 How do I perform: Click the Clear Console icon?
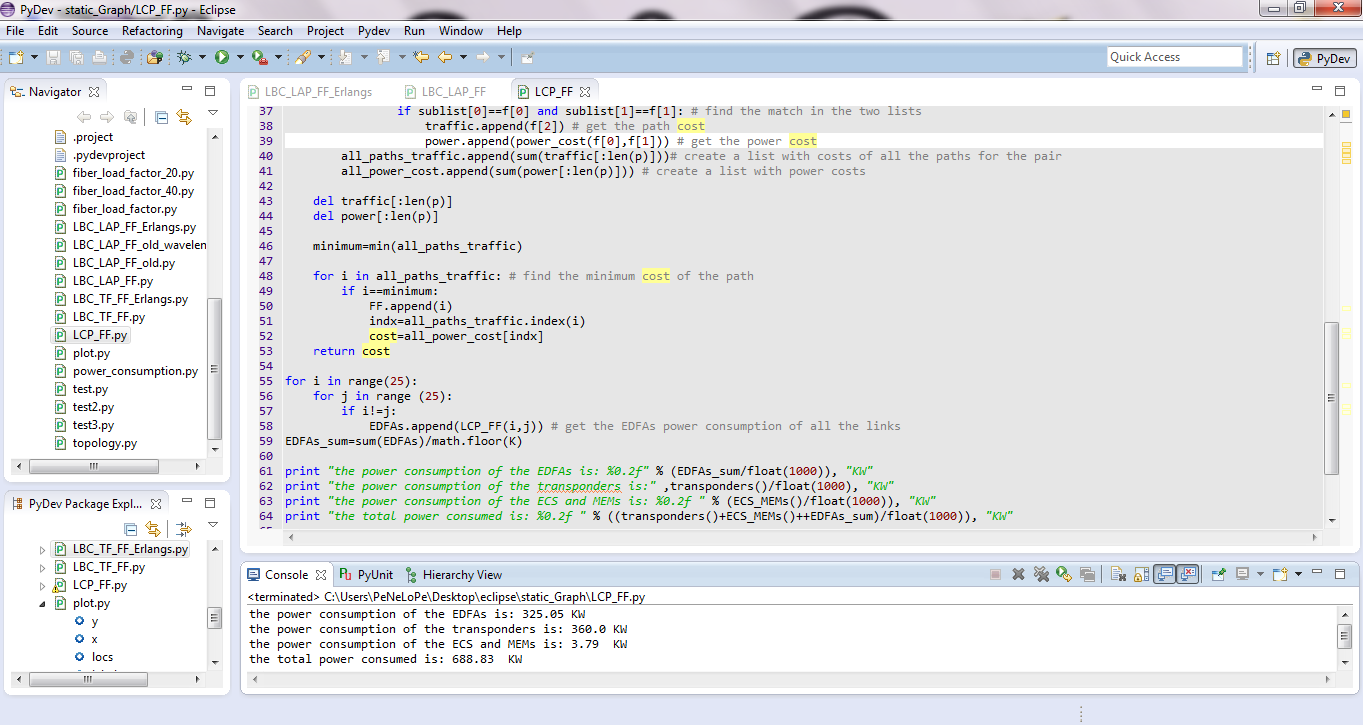click(1117, 574)
